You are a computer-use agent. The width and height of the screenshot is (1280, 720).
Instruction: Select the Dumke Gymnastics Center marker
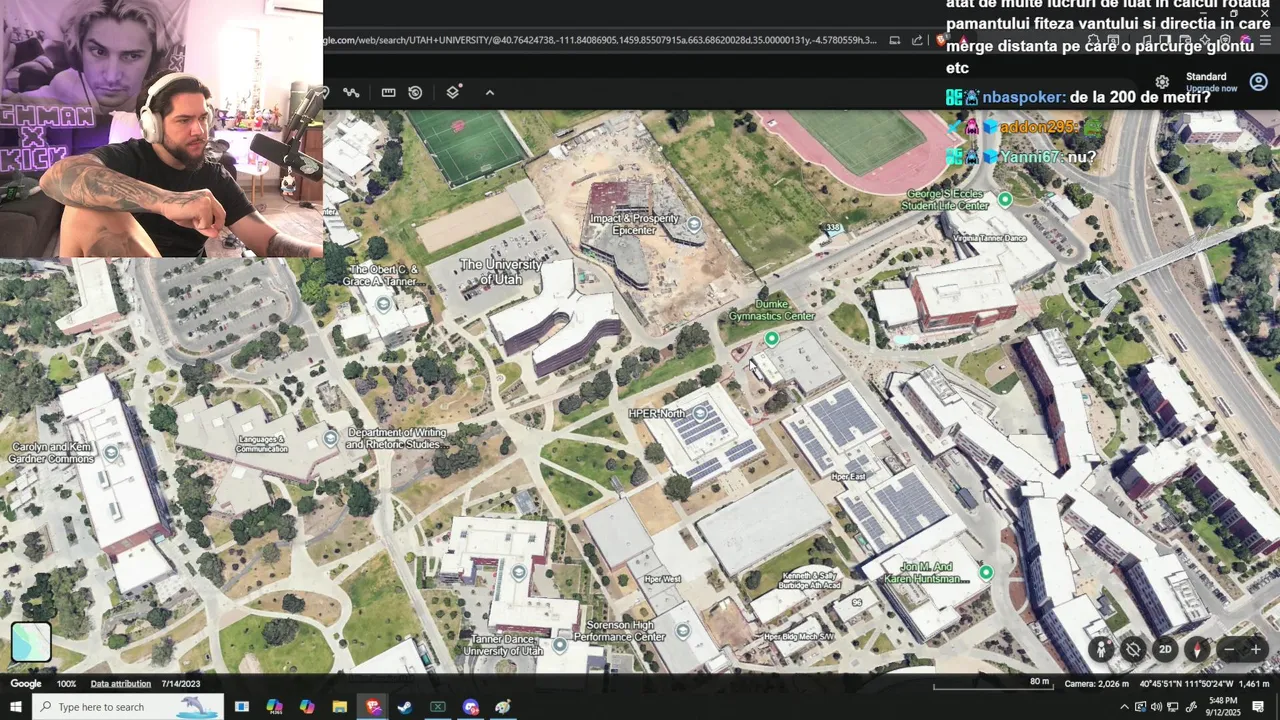point(771,339)
